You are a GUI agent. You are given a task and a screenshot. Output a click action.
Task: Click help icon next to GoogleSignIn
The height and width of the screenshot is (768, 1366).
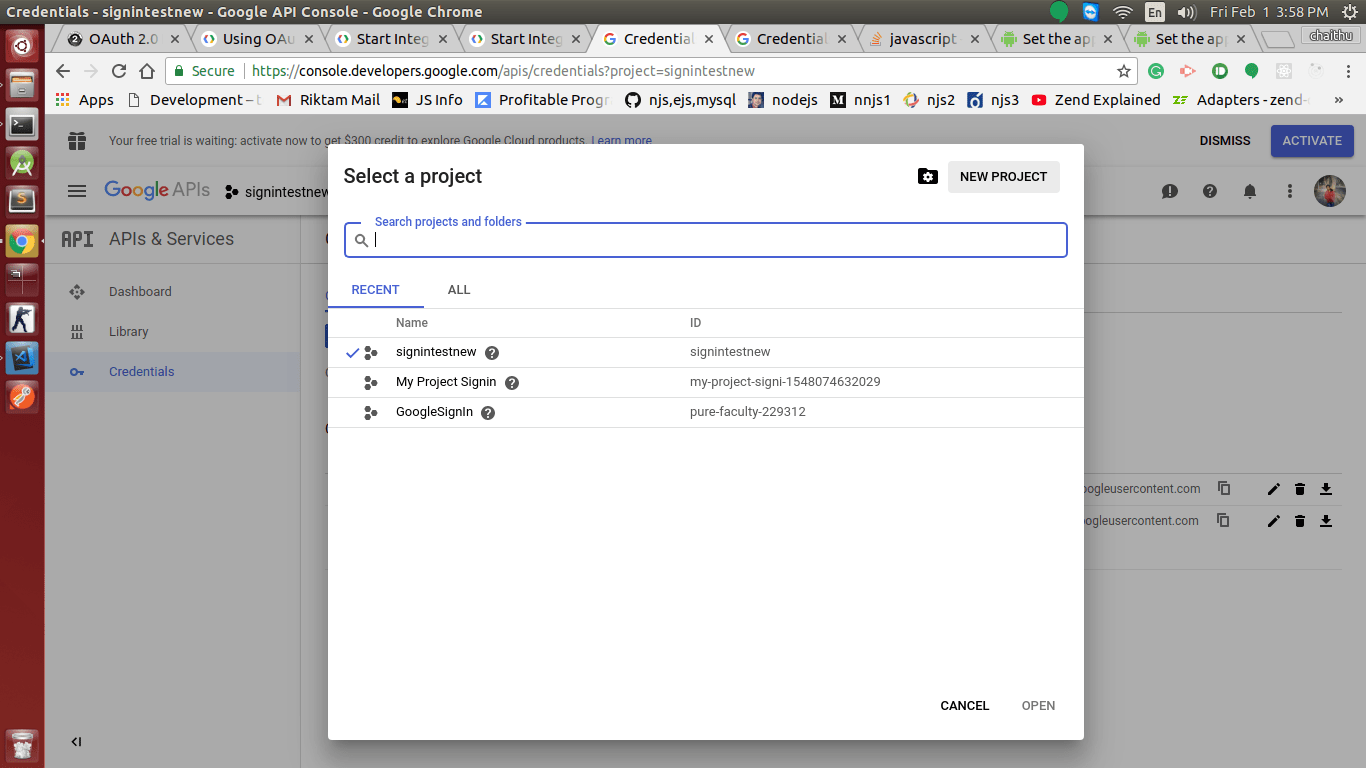(x=488, y=413)
